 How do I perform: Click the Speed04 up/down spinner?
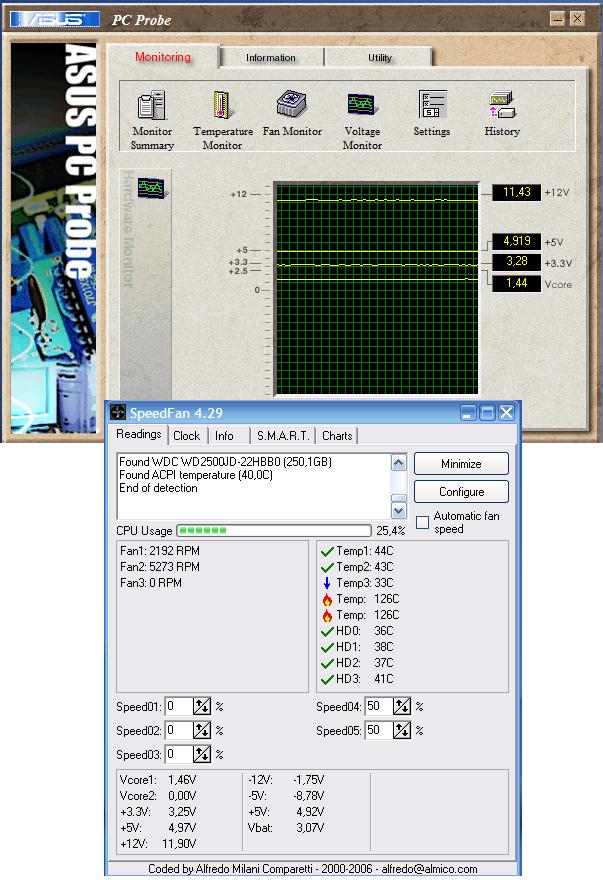click(x=401, y=706)
